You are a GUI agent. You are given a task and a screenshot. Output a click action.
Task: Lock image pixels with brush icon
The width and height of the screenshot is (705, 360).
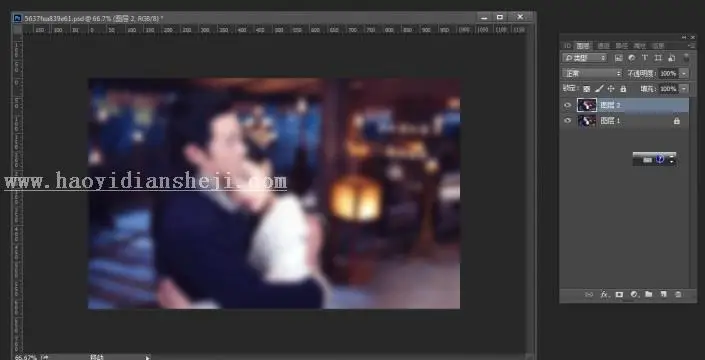(x=599, y=89)
